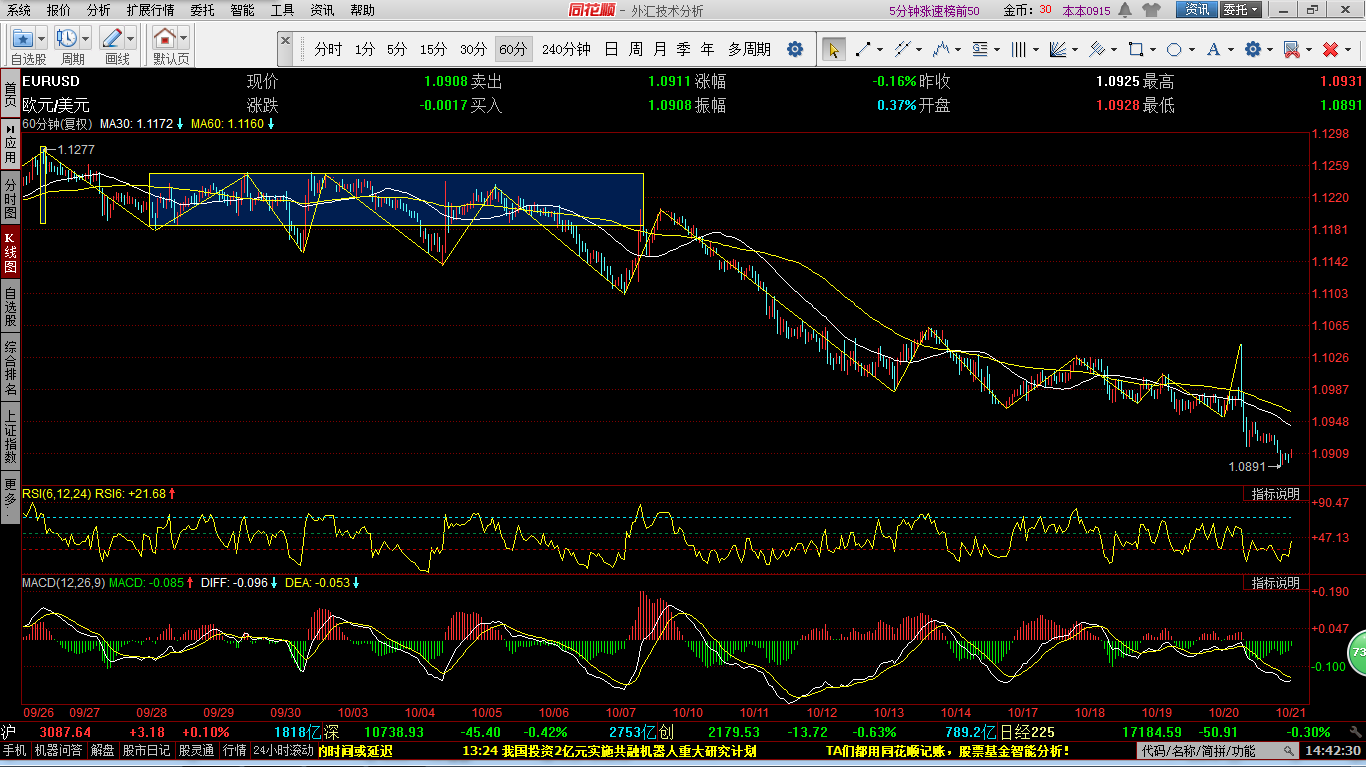This screenshot has width=1366, height=767.
Task: Click the 5分钟涨速榜前50 link
Action: 934,10
